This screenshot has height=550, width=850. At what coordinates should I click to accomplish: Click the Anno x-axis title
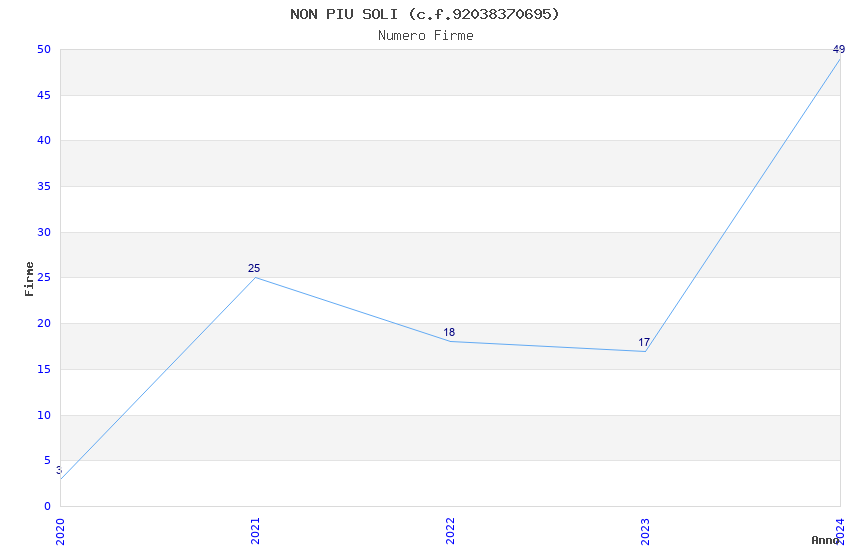click(825, 540)
